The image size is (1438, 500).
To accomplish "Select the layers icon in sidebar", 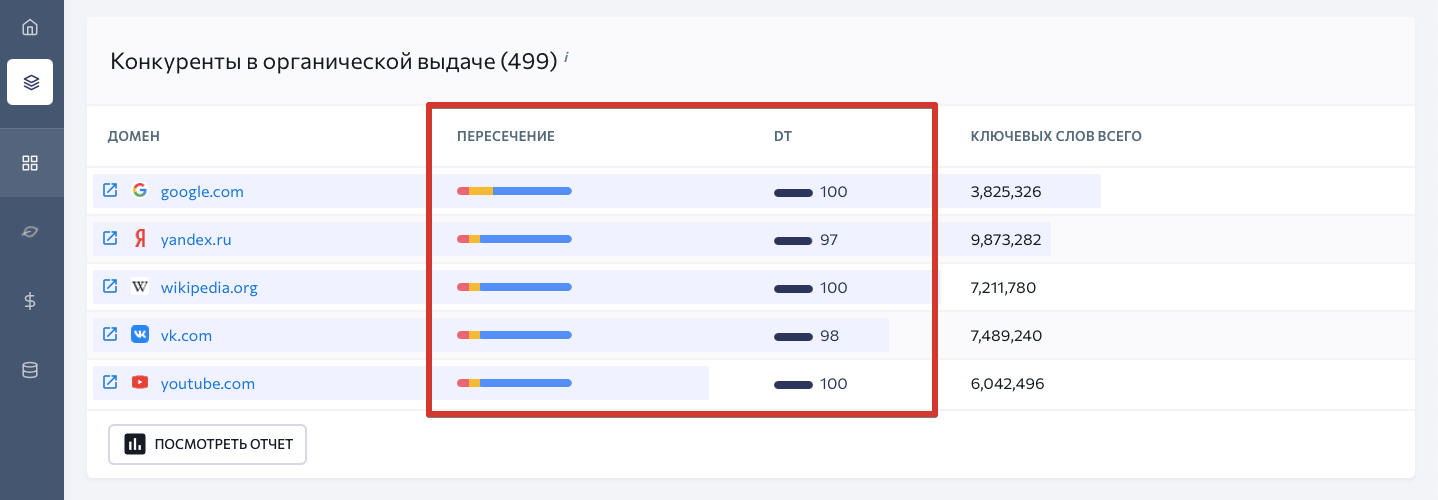I will click(x=30, y=82).
